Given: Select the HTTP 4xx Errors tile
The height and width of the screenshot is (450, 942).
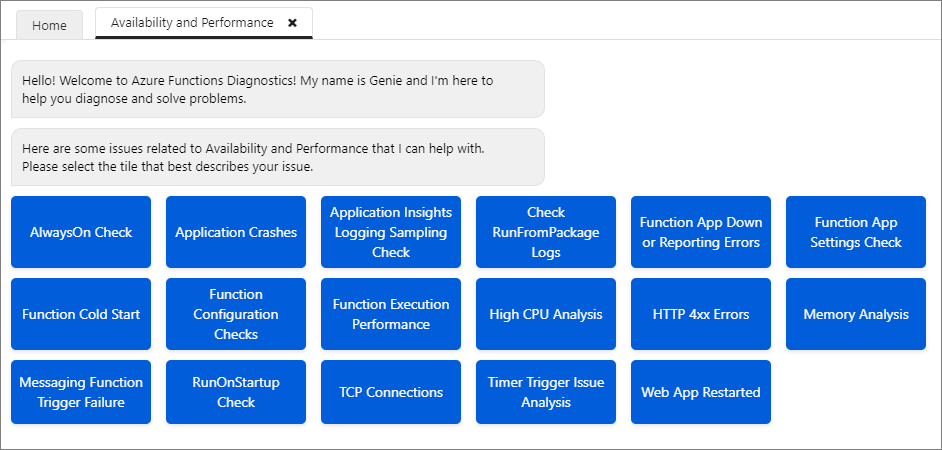Looking at the screenshot, I should (x=701, y=314).
